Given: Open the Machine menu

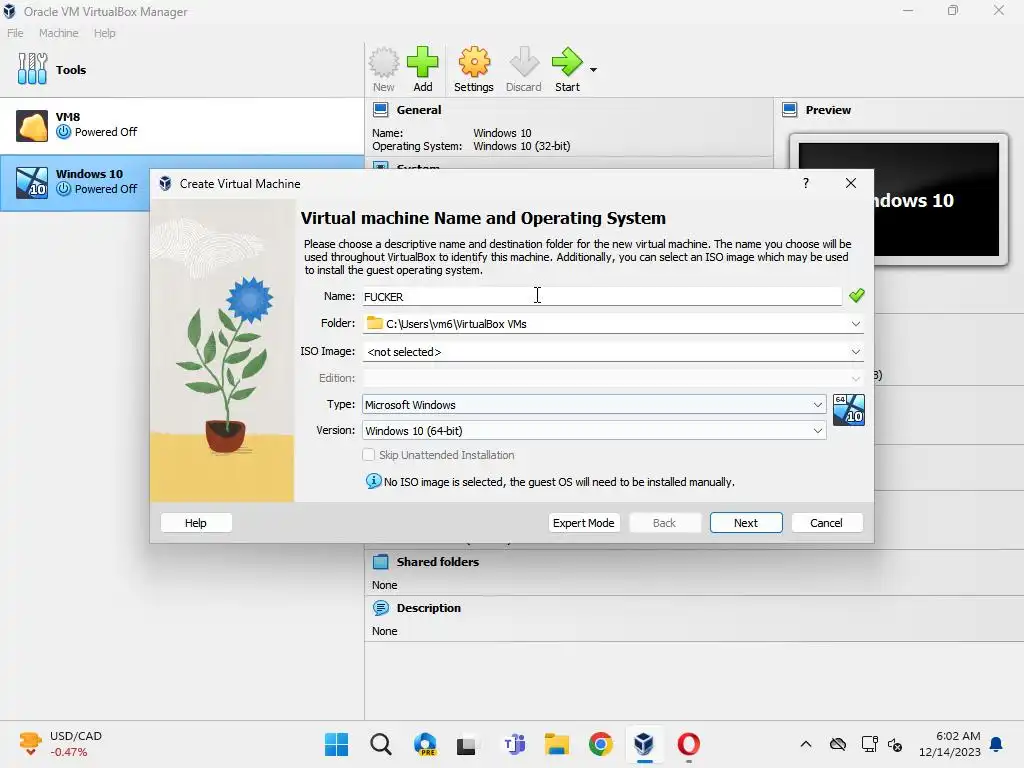Looking at the screenshot, I should 59,33.
